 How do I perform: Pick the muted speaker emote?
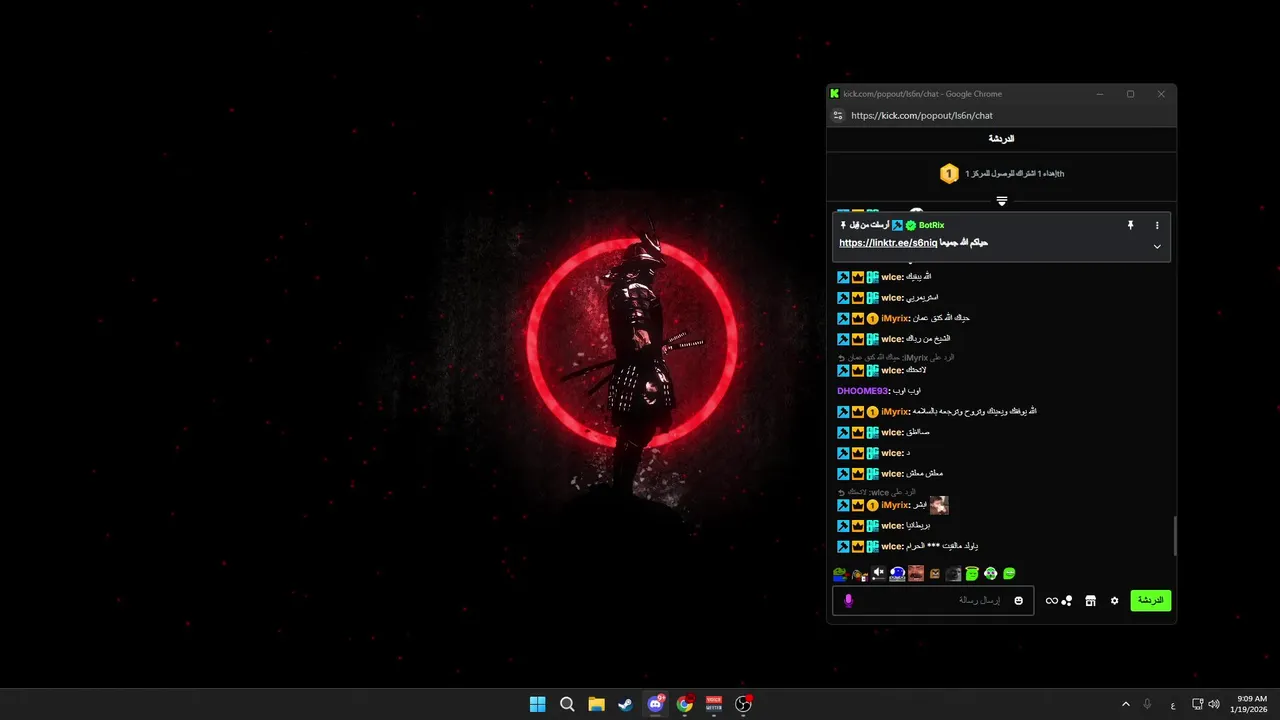[878, 574]
